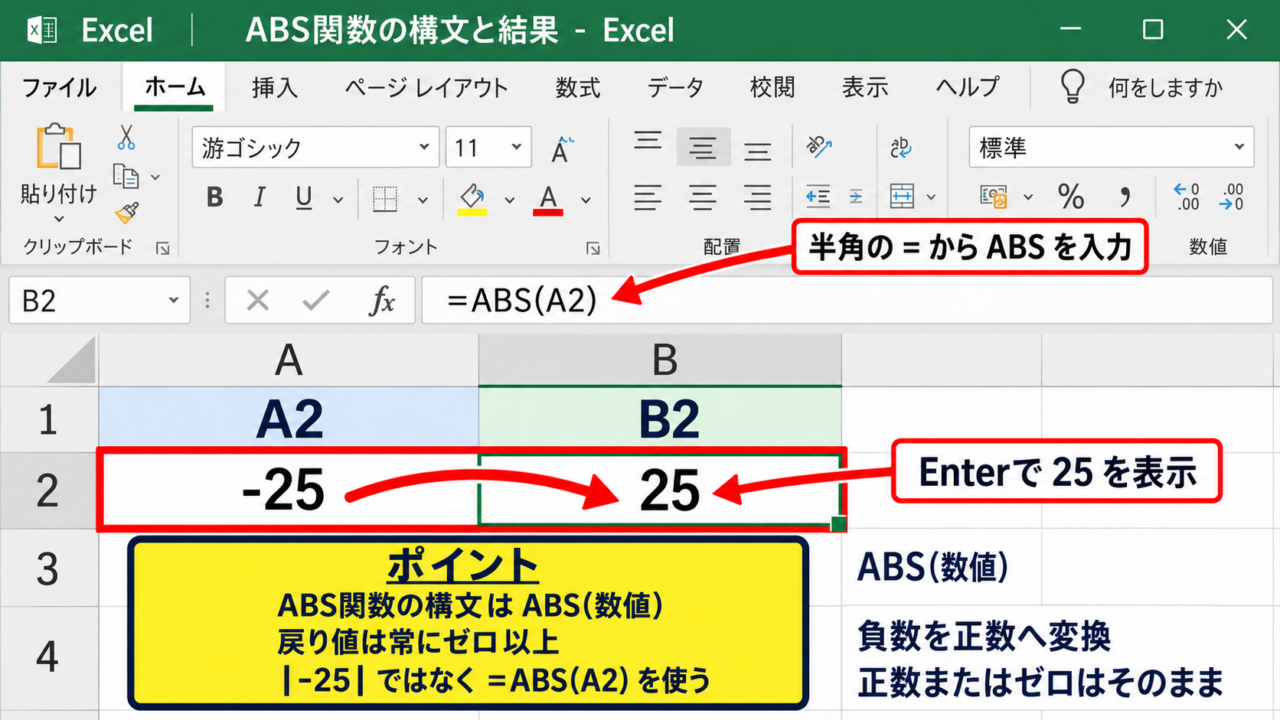Click the increase decimal places icon
This screenshot has height=720, width=1280.
(1185, 197)
